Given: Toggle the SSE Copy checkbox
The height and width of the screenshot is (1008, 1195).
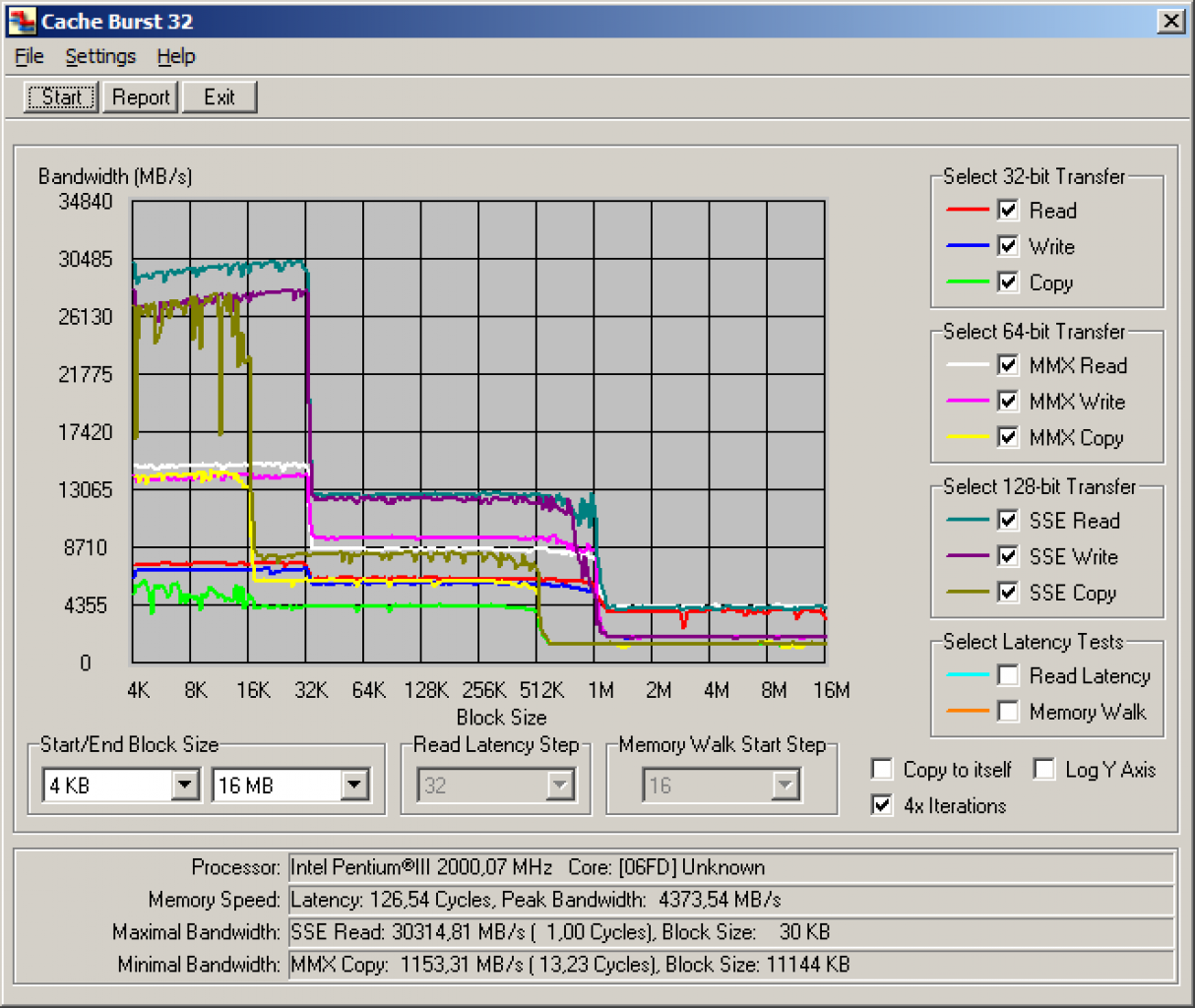Looking at the screenshot, I should coord(1008,592).
